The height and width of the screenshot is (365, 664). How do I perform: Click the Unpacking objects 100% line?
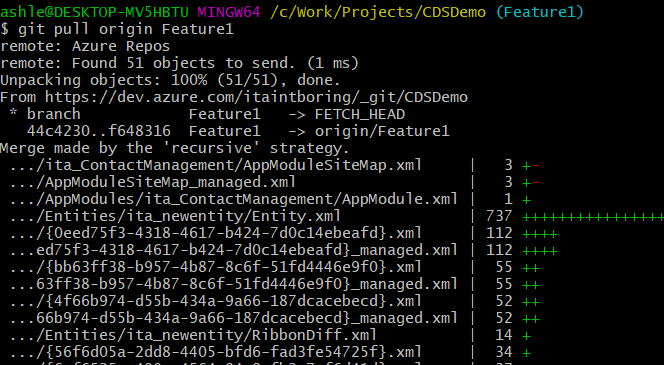170,80
